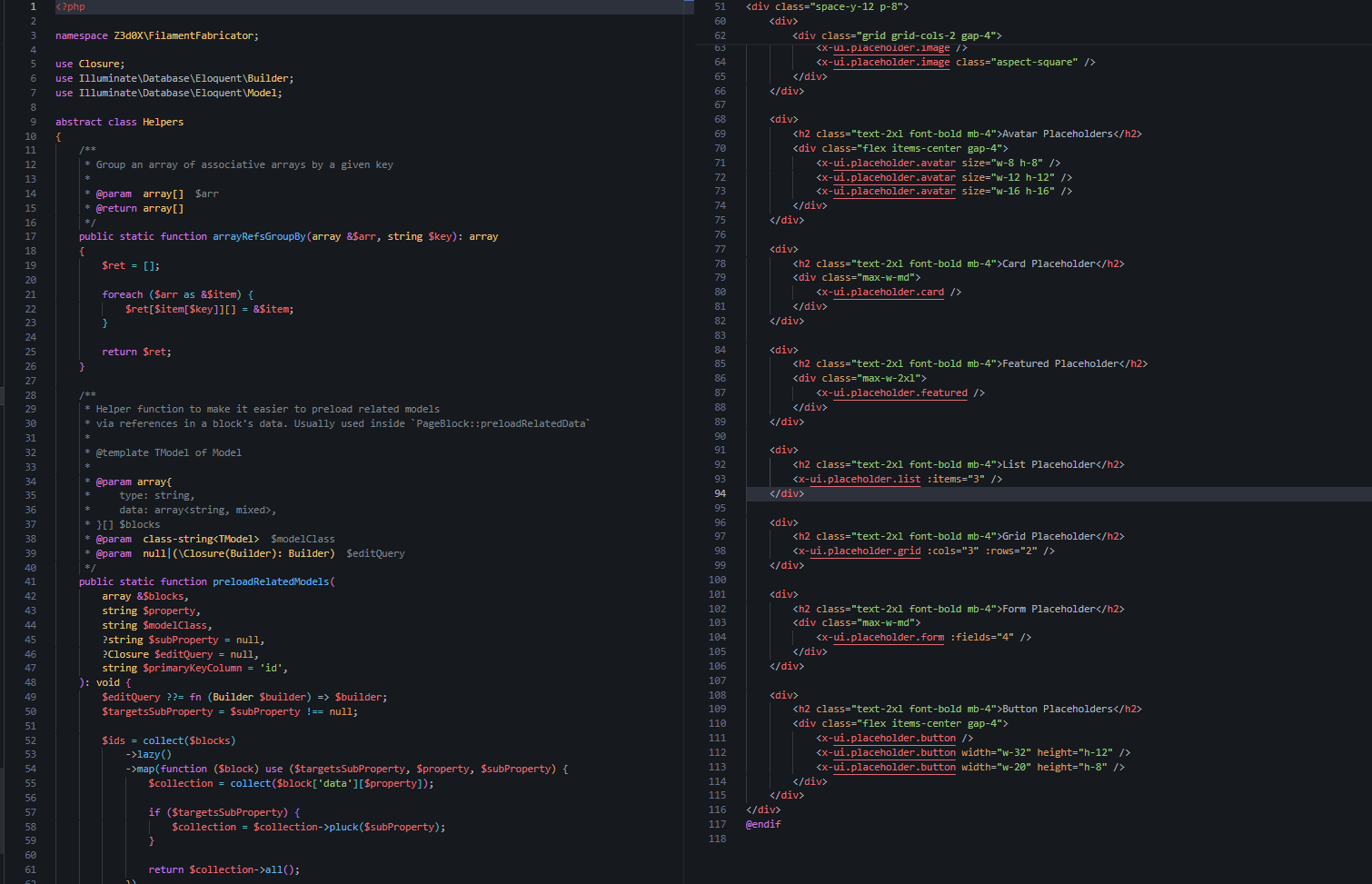Click the abstract class Helpers declaration
This screenshot has height=884, width=1372.
click(118, 121)
